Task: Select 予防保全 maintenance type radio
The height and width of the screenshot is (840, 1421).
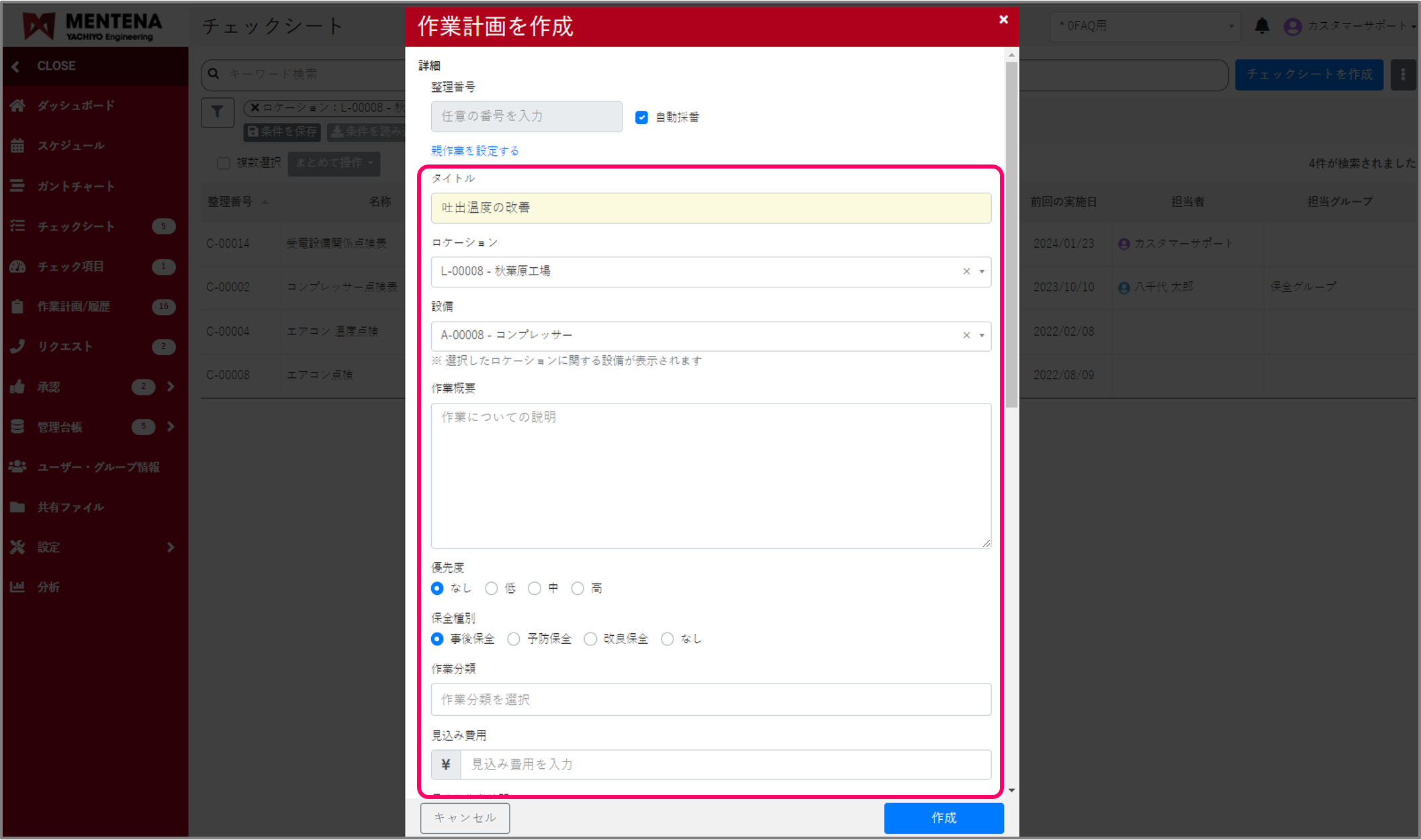Action: click(514, 639)
